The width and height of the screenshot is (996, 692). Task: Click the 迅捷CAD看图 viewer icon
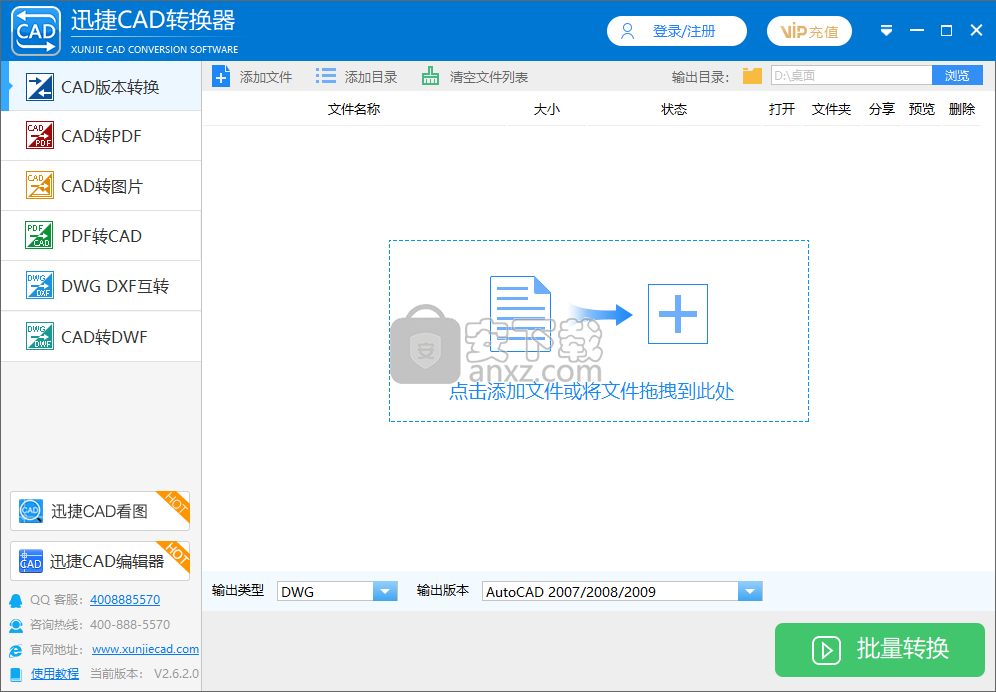click(30, 510)
